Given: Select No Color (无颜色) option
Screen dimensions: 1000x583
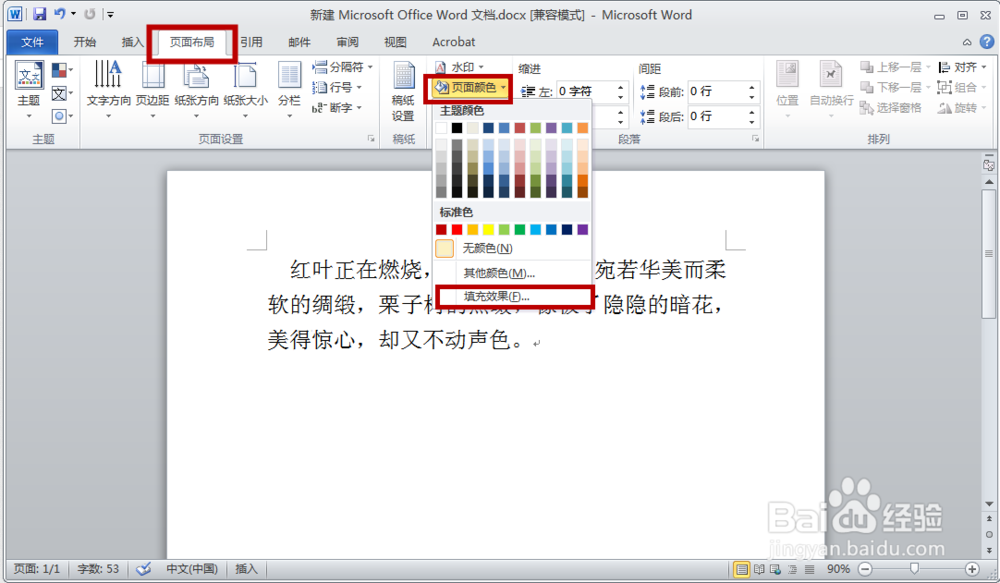Looking at the screenshot, I should tap(512, 248).
